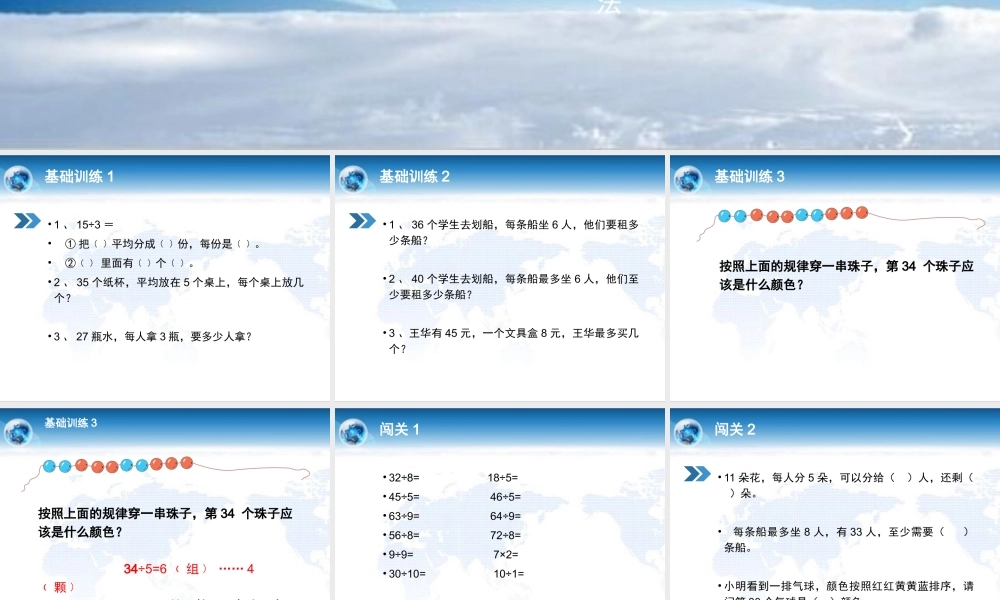1000x600 pixels.
Task: Click the question '27瓶水,每人拿3瓶'
Action: [x=150, y=336]
